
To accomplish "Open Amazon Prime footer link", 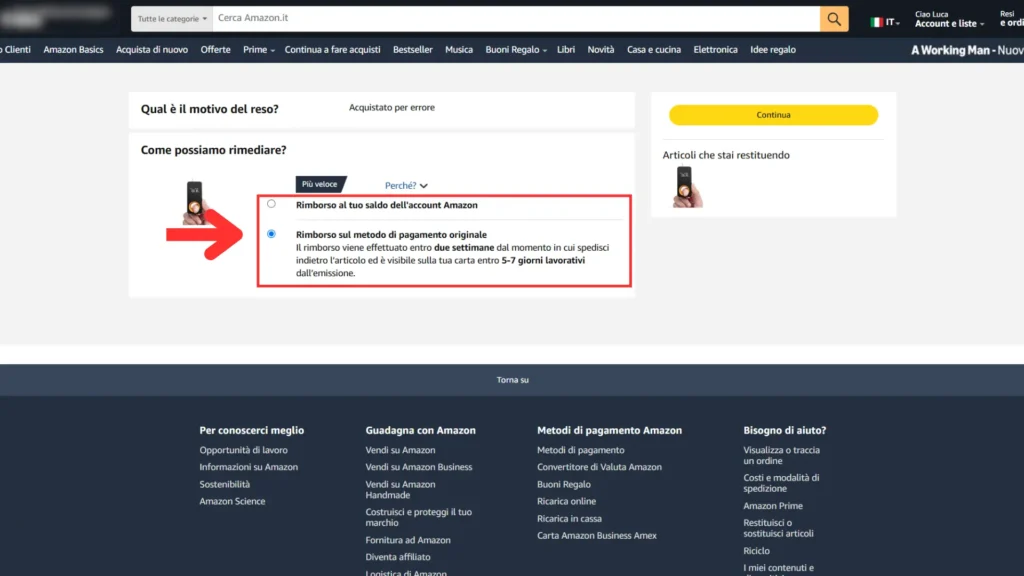I will click(773, 505).
